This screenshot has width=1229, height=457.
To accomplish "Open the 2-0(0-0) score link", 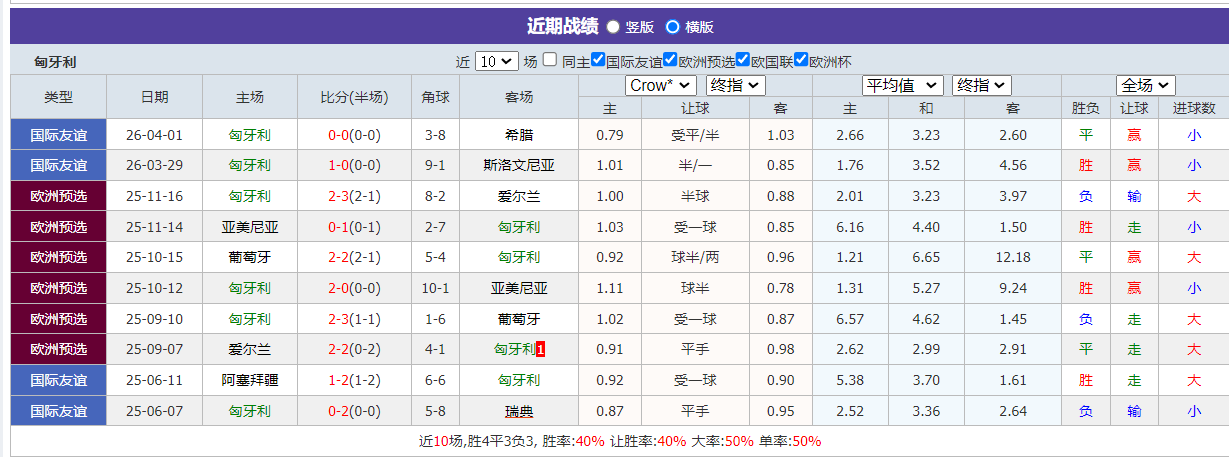I will pyautogui.click(x=354, y=288).
